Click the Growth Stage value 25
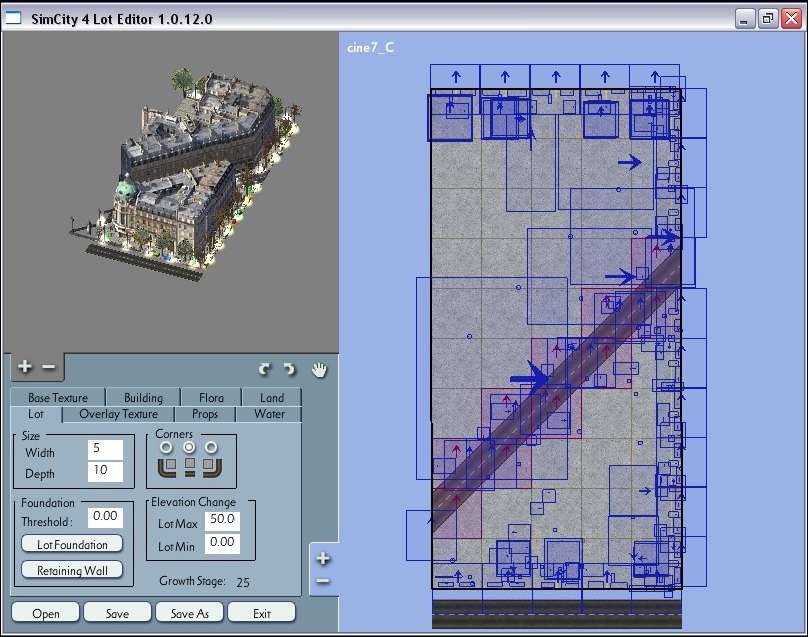The image size is (808, 637). point(243,582)
